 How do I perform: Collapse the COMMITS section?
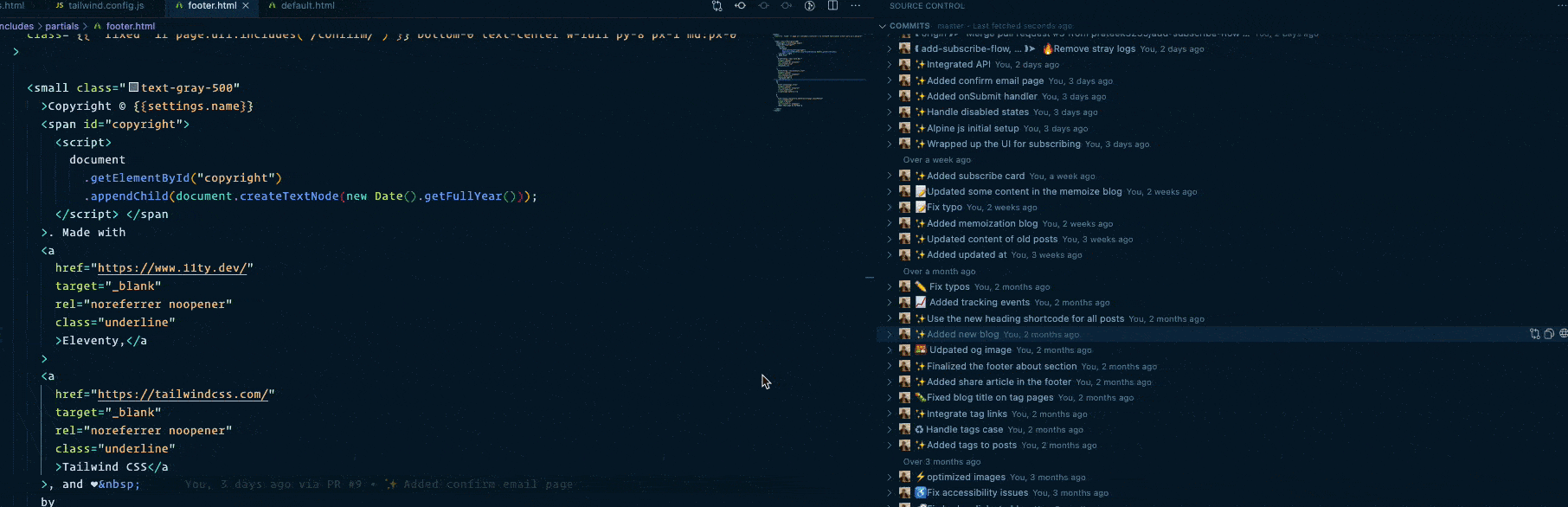pyautogui.click(x=883, y=26)
